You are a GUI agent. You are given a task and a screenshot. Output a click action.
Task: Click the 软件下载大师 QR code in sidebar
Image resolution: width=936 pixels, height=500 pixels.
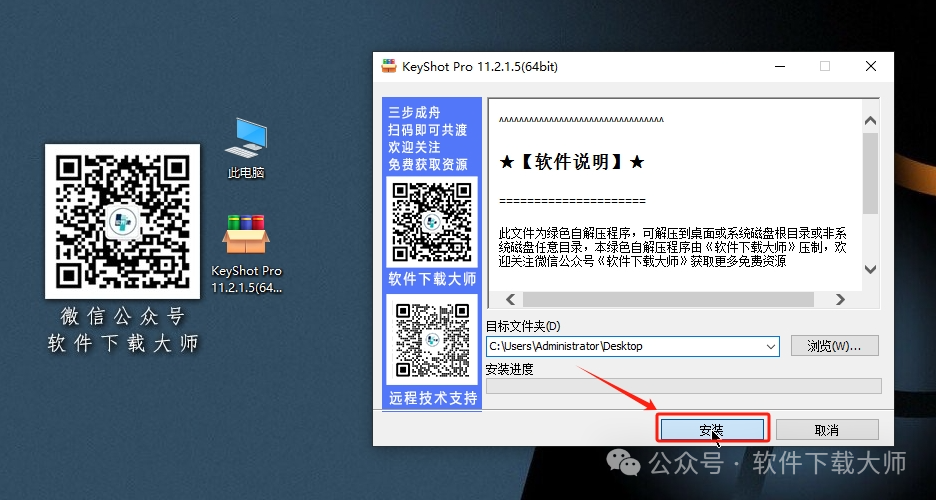(432, 221)
